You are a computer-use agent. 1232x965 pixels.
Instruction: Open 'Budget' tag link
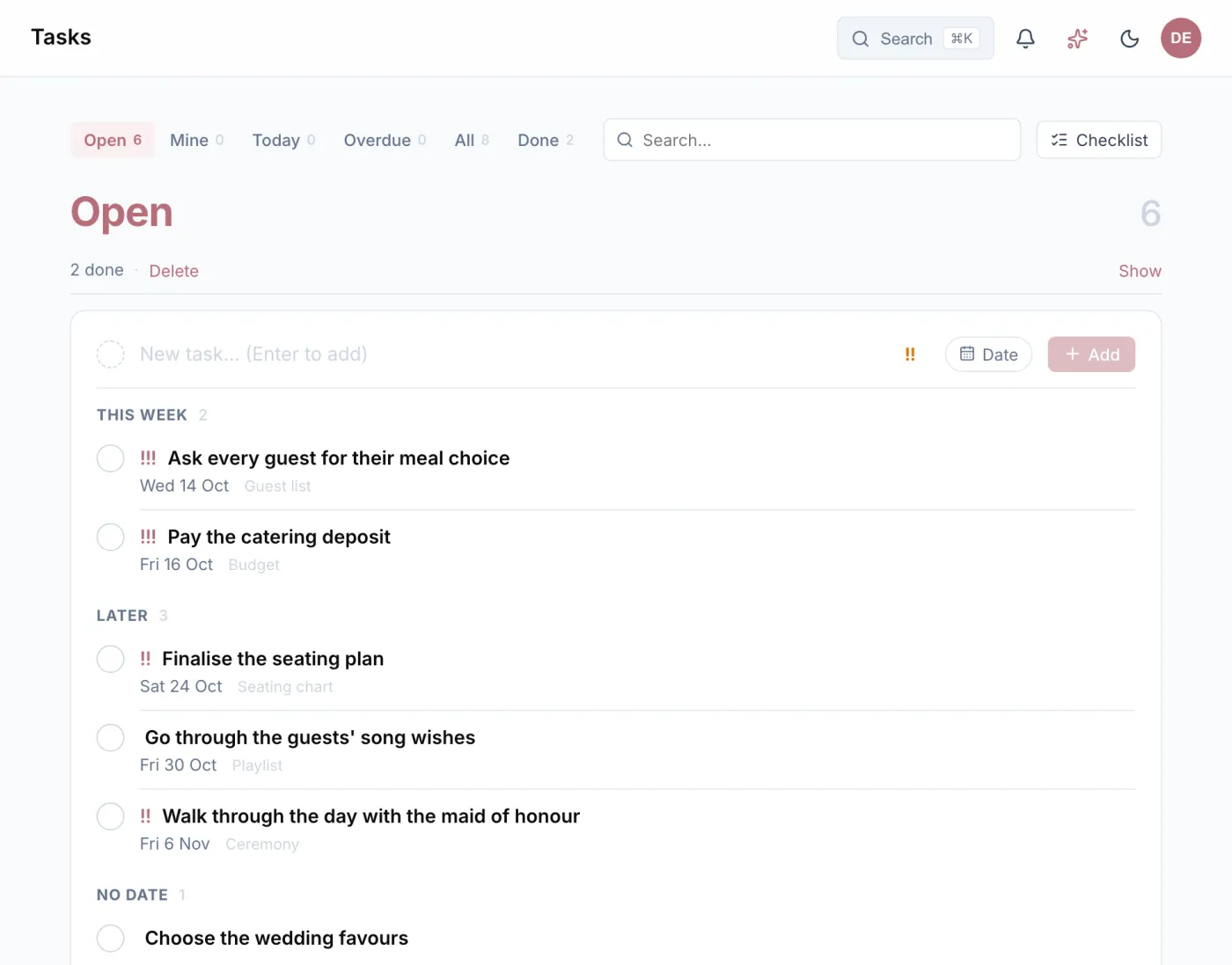pos(253,565)
